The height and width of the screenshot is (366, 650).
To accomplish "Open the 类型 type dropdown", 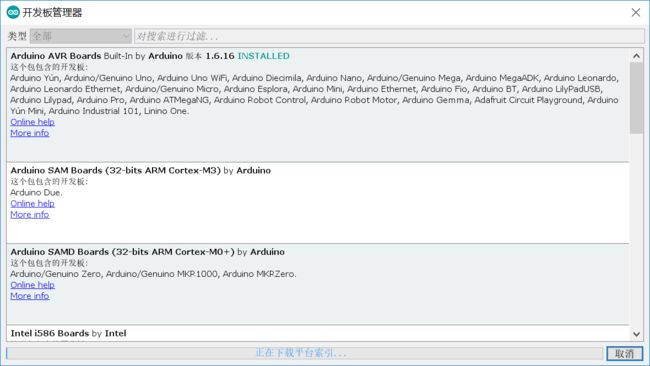I will point(80,36).
